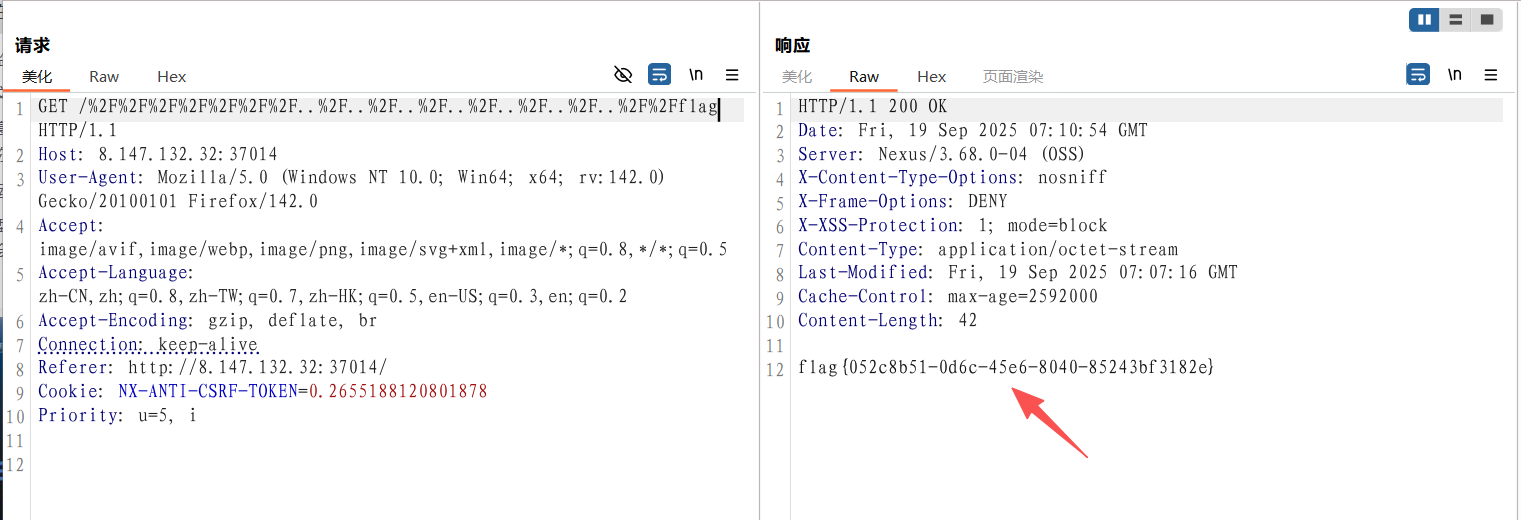Open the response 美化 tab

click(797, 77)
